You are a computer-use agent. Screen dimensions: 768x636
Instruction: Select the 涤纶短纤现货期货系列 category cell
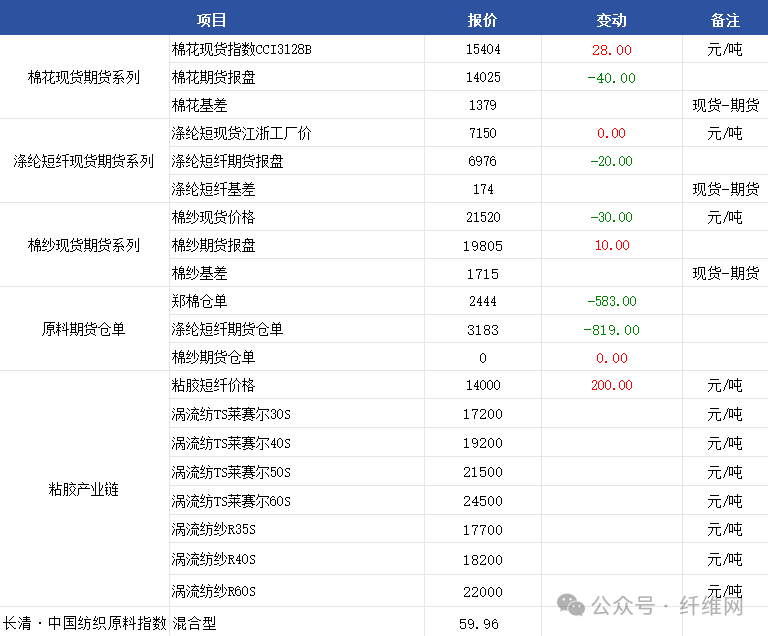click(84, 161)
